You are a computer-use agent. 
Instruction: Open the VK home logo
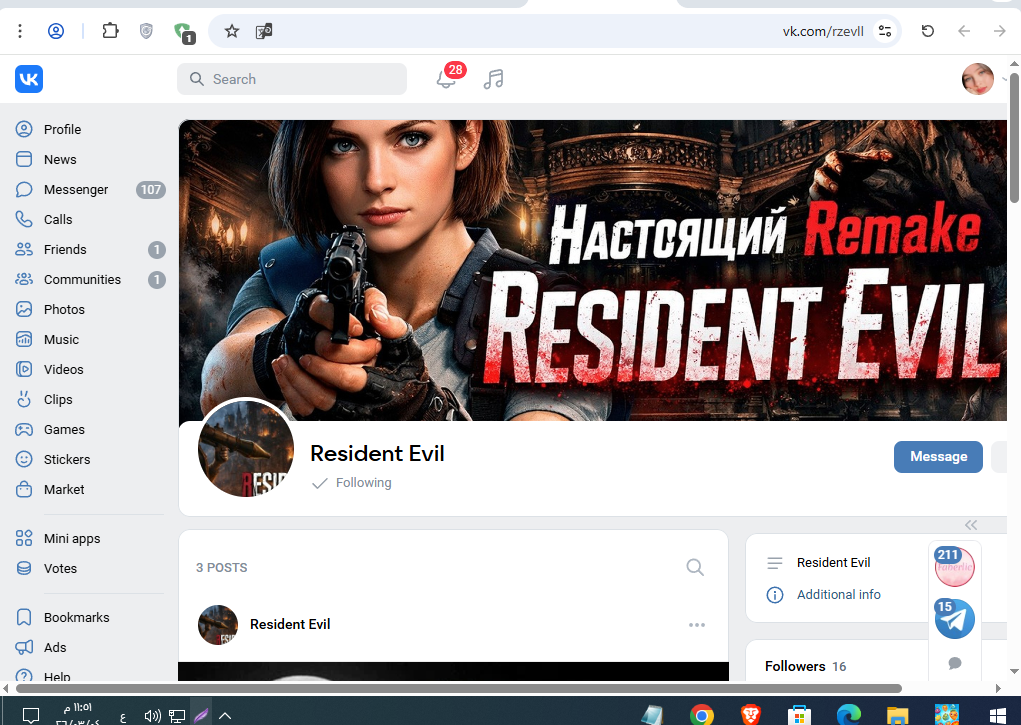click(29, 79)
